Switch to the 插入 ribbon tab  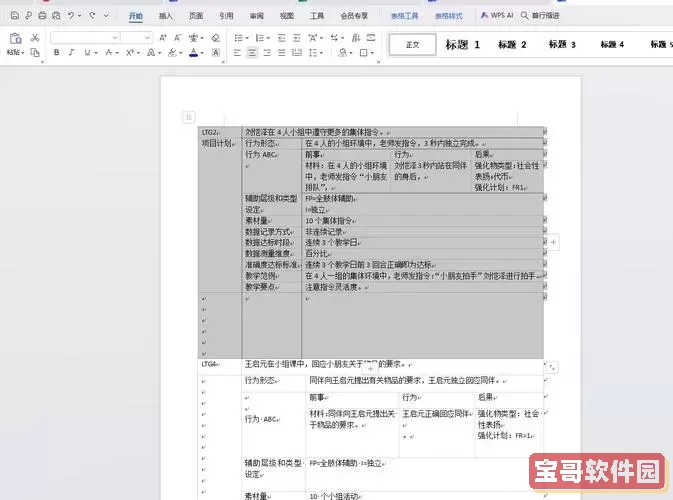[165, 16]
